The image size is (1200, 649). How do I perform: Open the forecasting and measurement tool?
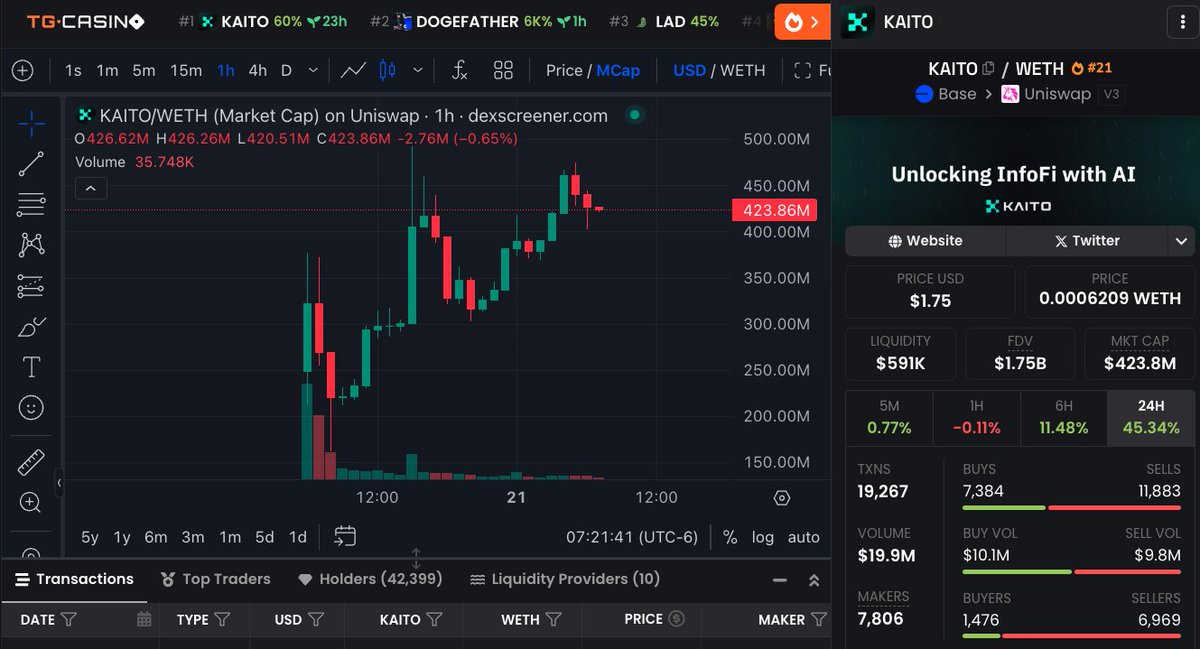(31, 286)
